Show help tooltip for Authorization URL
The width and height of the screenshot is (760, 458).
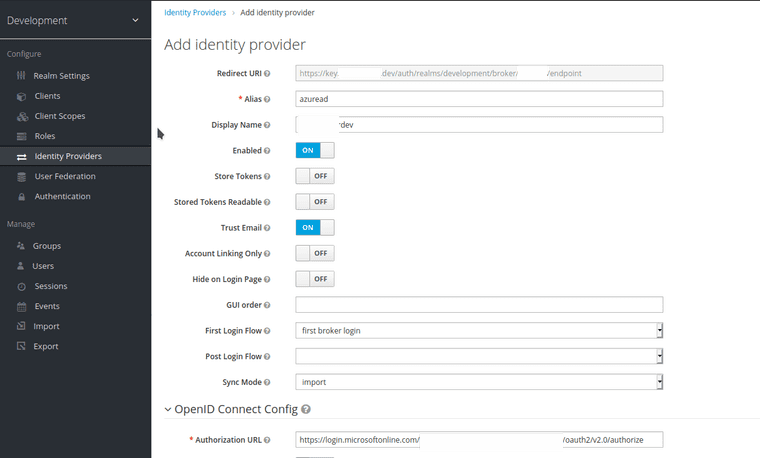(x=267, y=440)
